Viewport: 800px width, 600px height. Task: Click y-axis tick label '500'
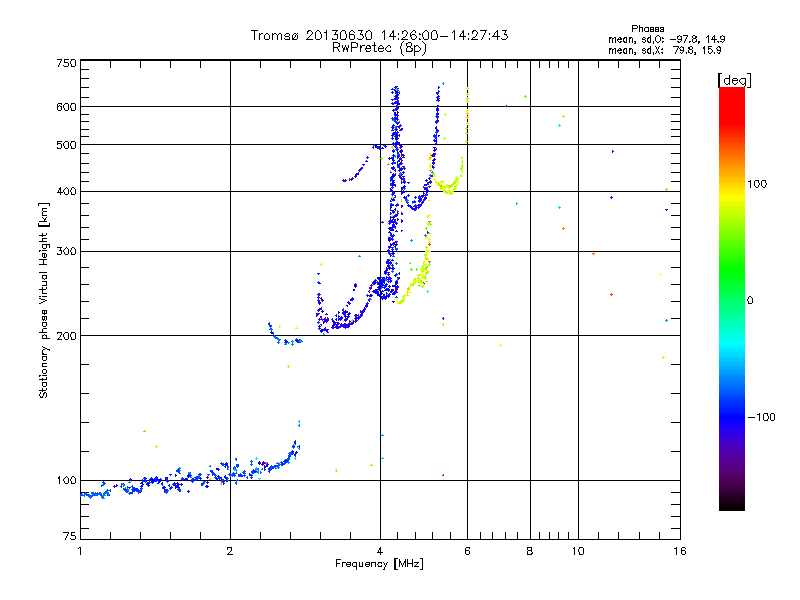(66, 145)
